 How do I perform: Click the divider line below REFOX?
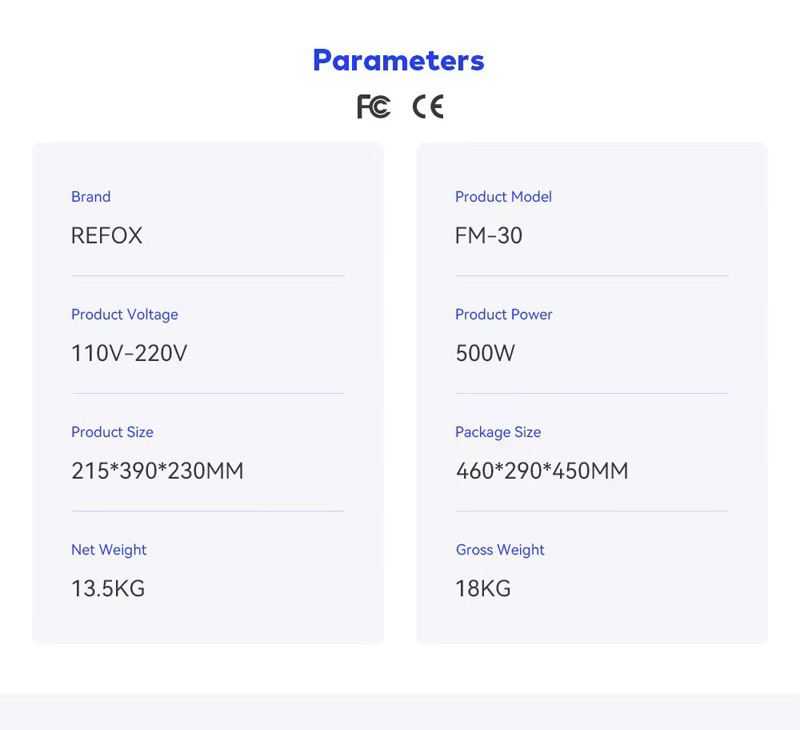208,276
